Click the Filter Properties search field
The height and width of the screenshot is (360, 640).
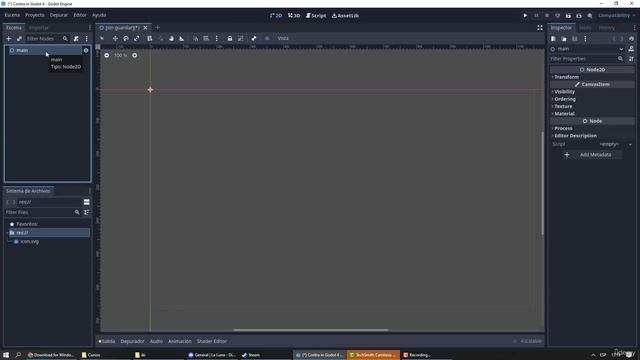587,59
